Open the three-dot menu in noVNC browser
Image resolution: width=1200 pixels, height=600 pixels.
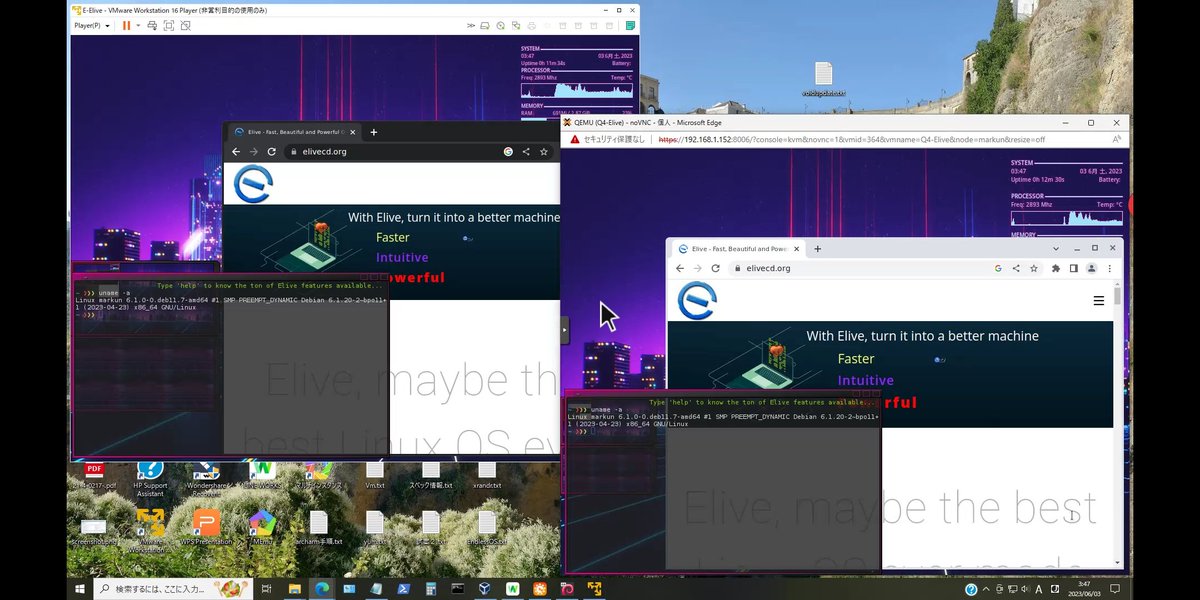point(1110,268)
